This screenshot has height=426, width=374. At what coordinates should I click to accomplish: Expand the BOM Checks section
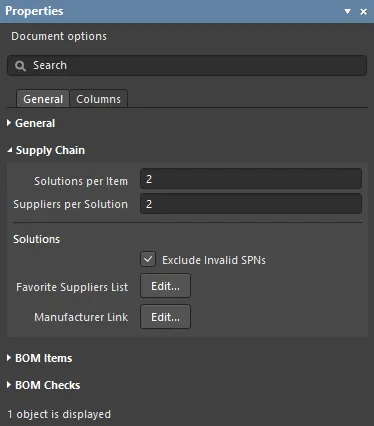[x=9, y=385]
